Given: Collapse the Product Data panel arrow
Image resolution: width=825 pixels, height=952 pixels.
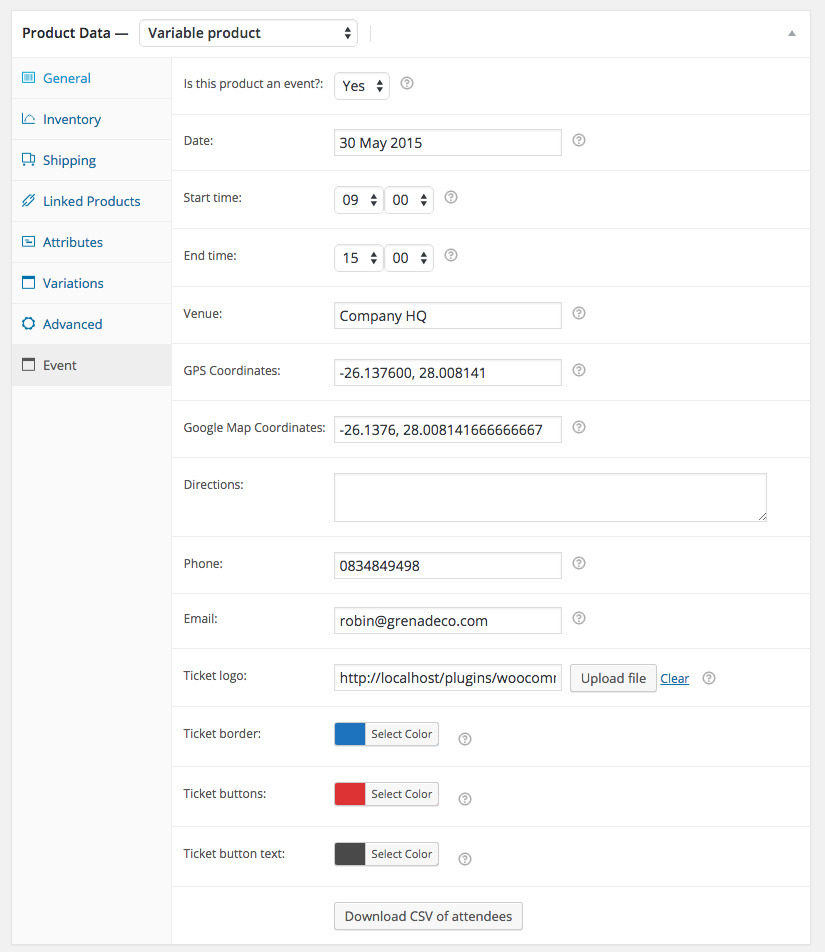Looking at the screenshot, I should pos(792,33).
